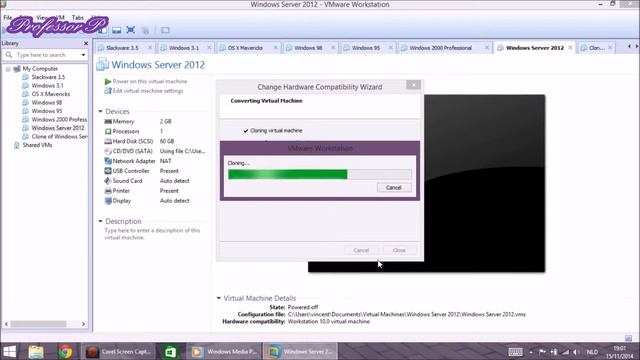The width and height of the screenshot is (640, 360).
Task: Open File Explorer from the taskbar
Action: [36, 351]
